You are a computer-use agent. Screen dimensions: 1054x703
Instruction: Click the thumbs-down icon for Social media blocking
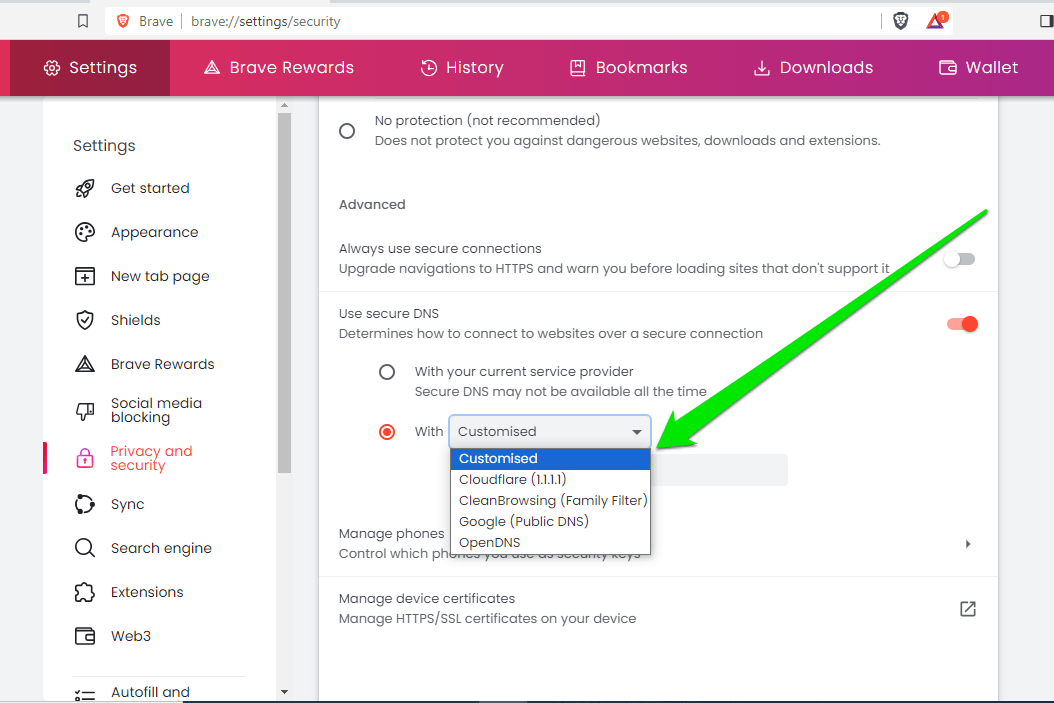(x=85, y=411)
